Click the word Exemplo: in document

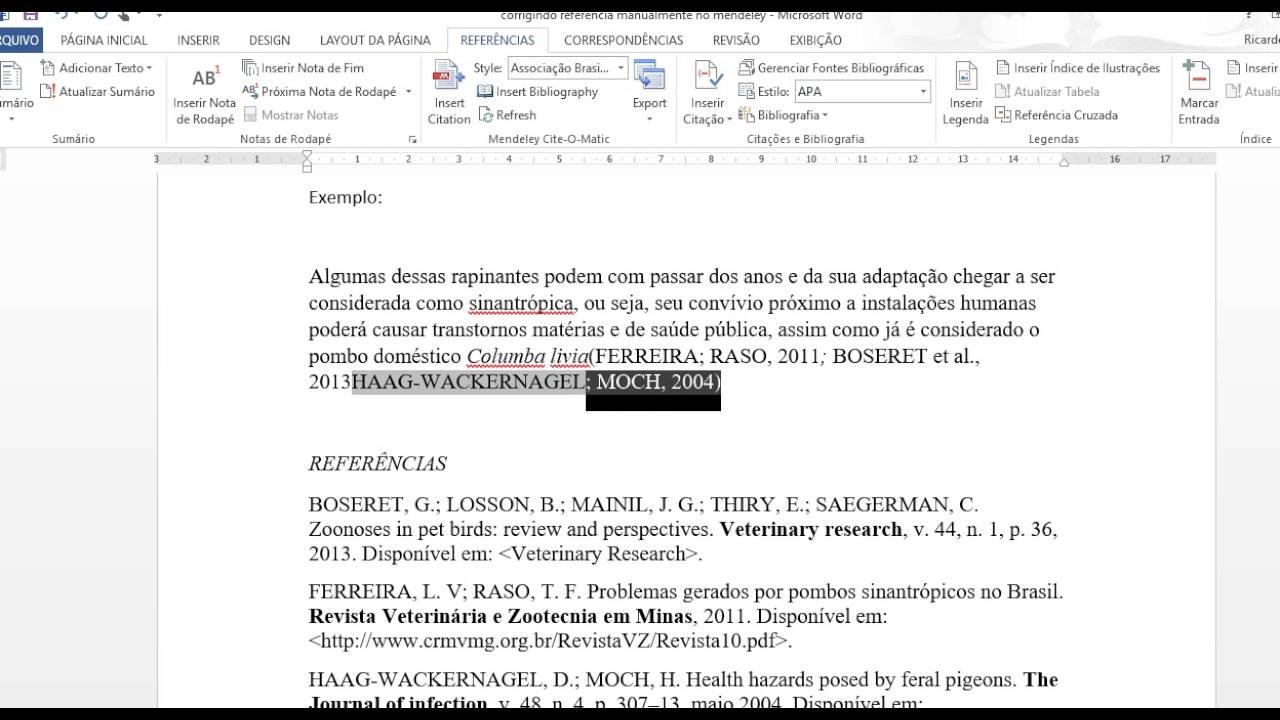point(345,197)
